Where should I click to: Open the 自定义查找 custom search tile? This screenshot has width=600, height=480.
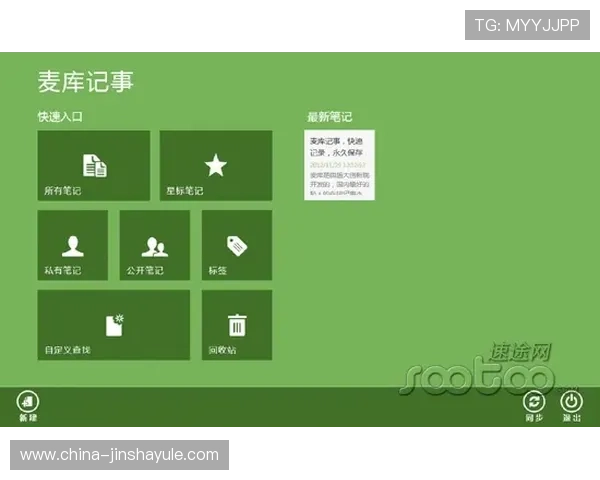114,325
